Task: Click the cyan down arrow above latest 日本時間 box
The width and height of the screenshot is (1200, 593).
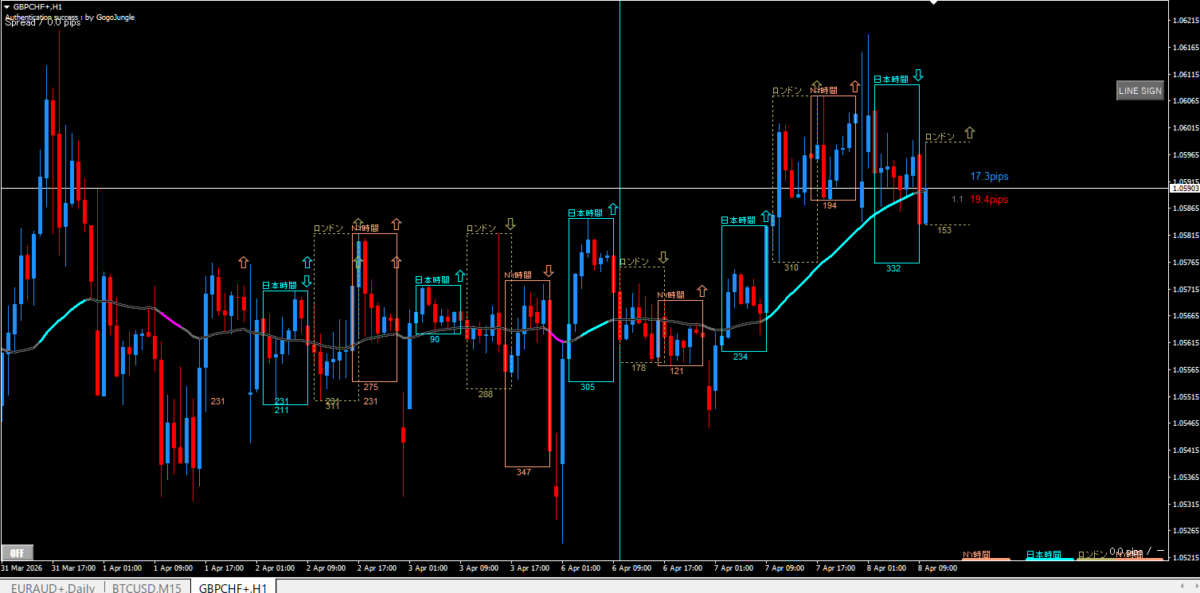Action: tap(917, 75)
